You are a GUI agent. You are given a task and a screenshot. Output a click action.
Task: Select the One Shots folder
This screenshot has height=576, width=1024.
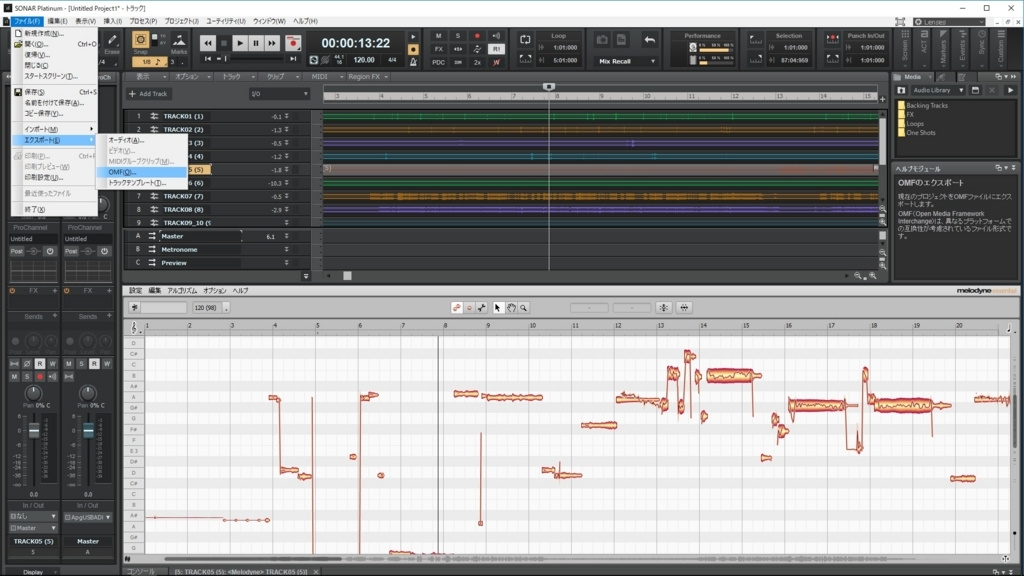(916, 133)
